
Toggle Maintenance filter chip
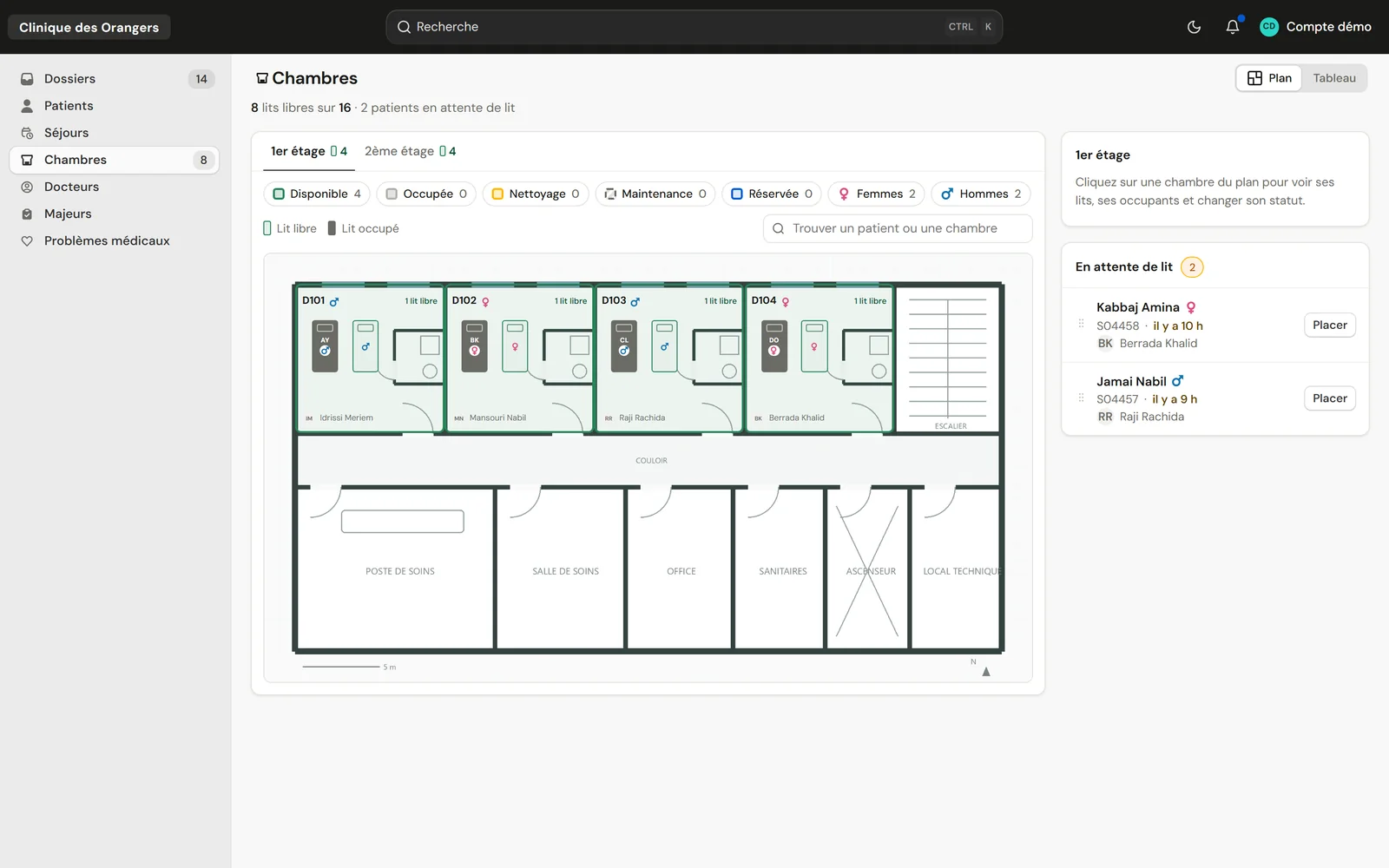click(x=655, y=194)
